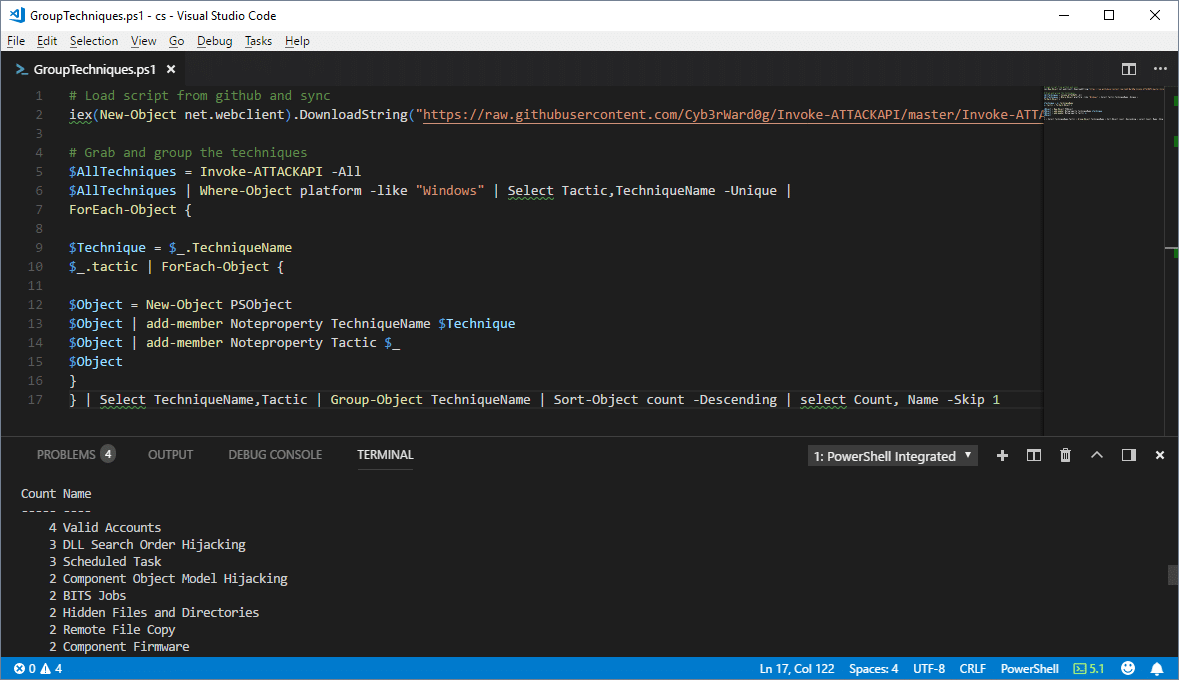Click the New-Object PSObject text on line 12

coord(218,305)
